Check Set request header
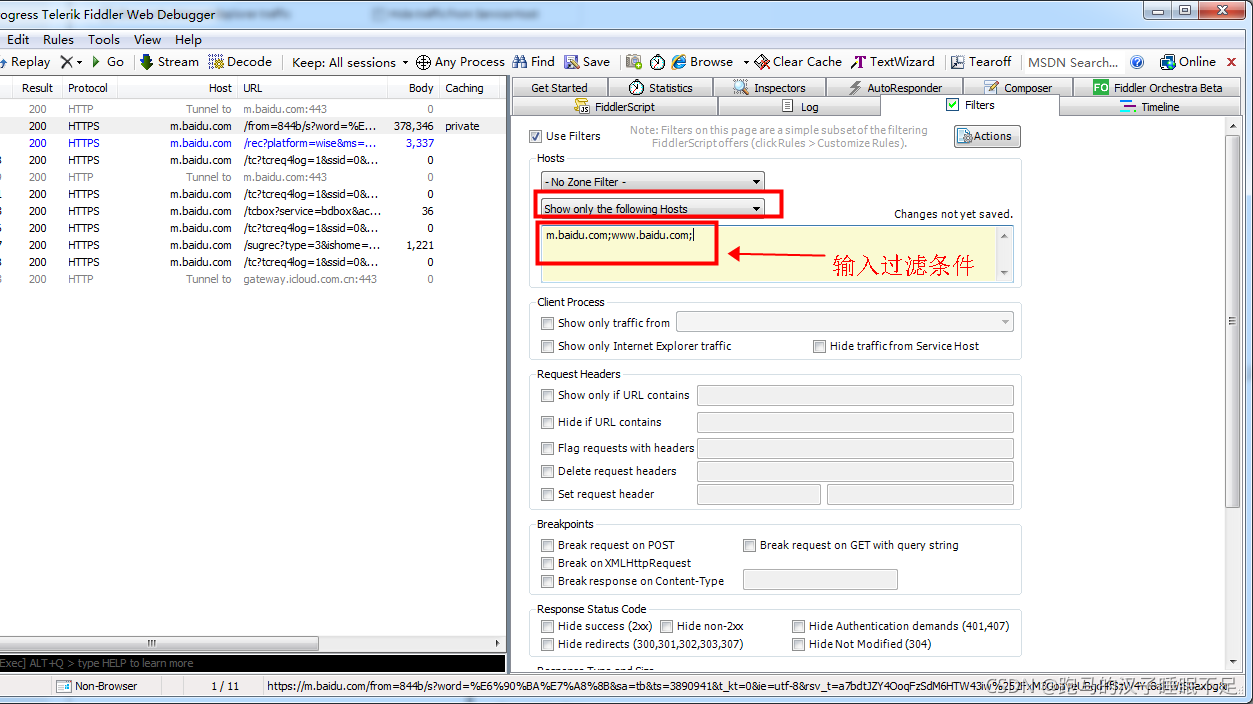This screenshot has height=704, width=1253. (x=547, y=494)
